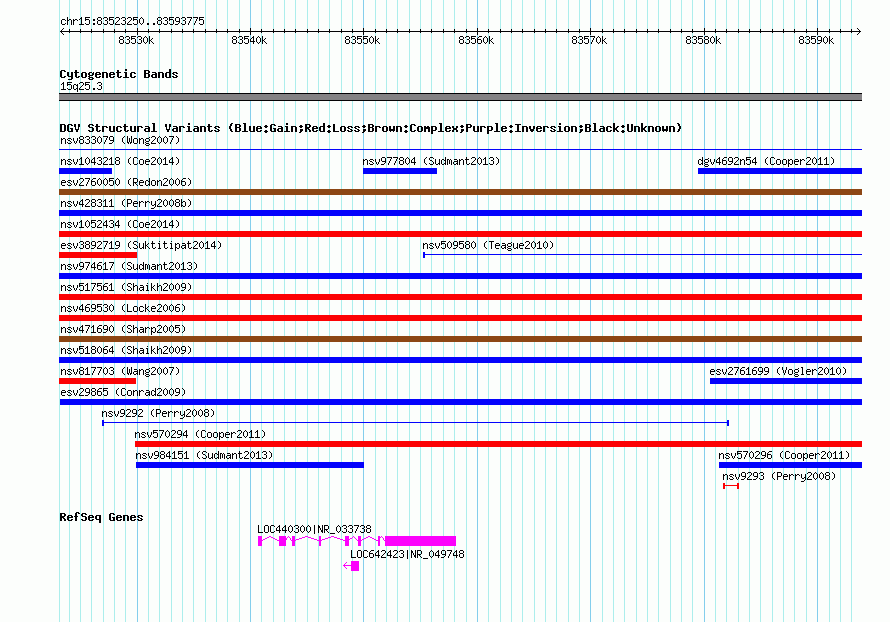The image size is (890, 622).
Task: Select the nsv977804 blue gain bar
Action: 400,171
